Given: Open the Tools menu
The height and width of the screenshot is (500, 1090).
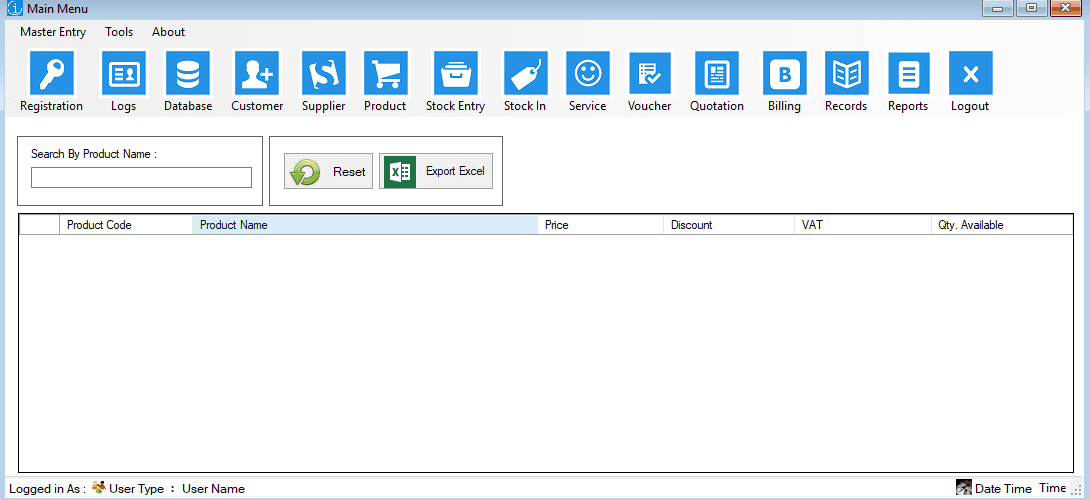Looking at the screenshot, I should coord(119,32).
